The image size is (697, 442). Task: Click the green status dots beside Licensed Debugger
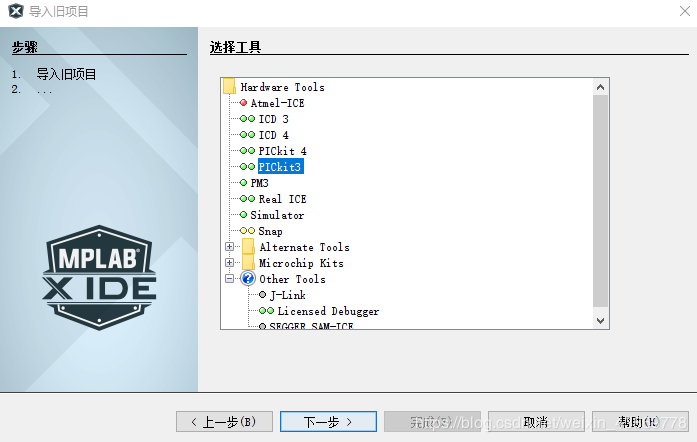tap(267, 311)
